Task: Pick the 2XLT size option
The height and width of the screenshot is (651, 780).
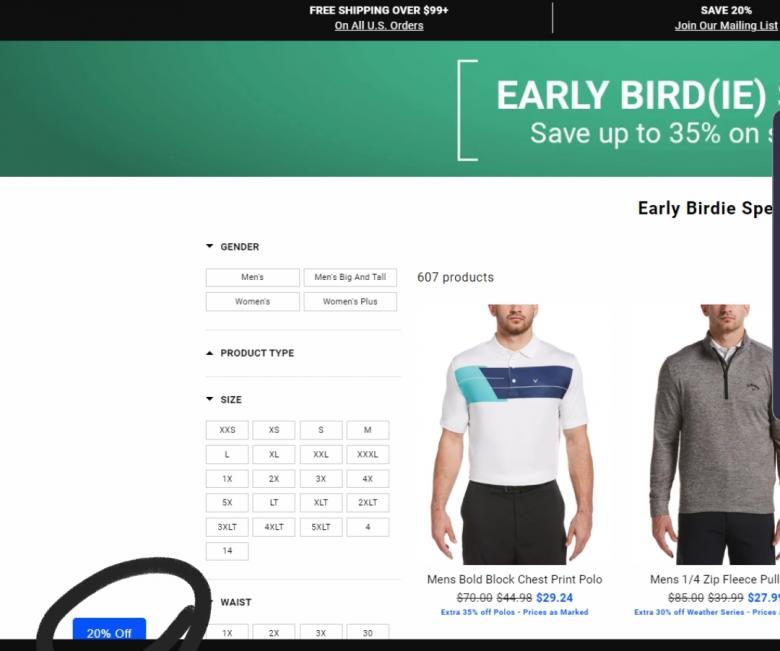Action: tap(368, 503)
